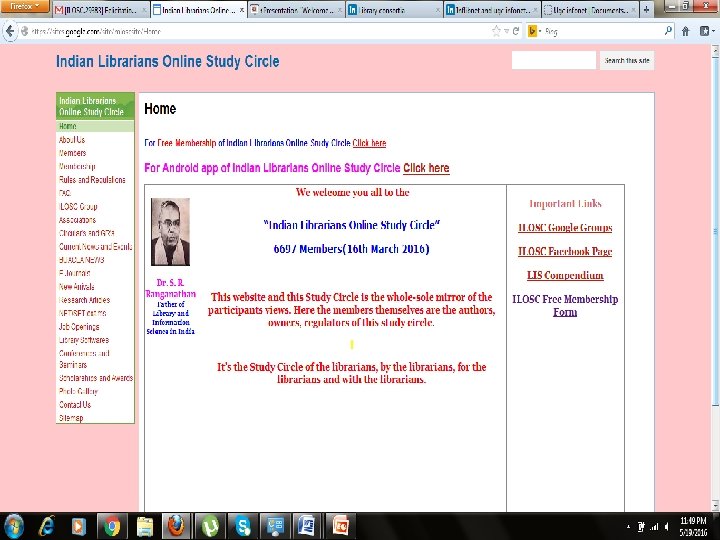Click here link for Android app
This screenshot has height=540, width=720.
click(x=426, y=168)
